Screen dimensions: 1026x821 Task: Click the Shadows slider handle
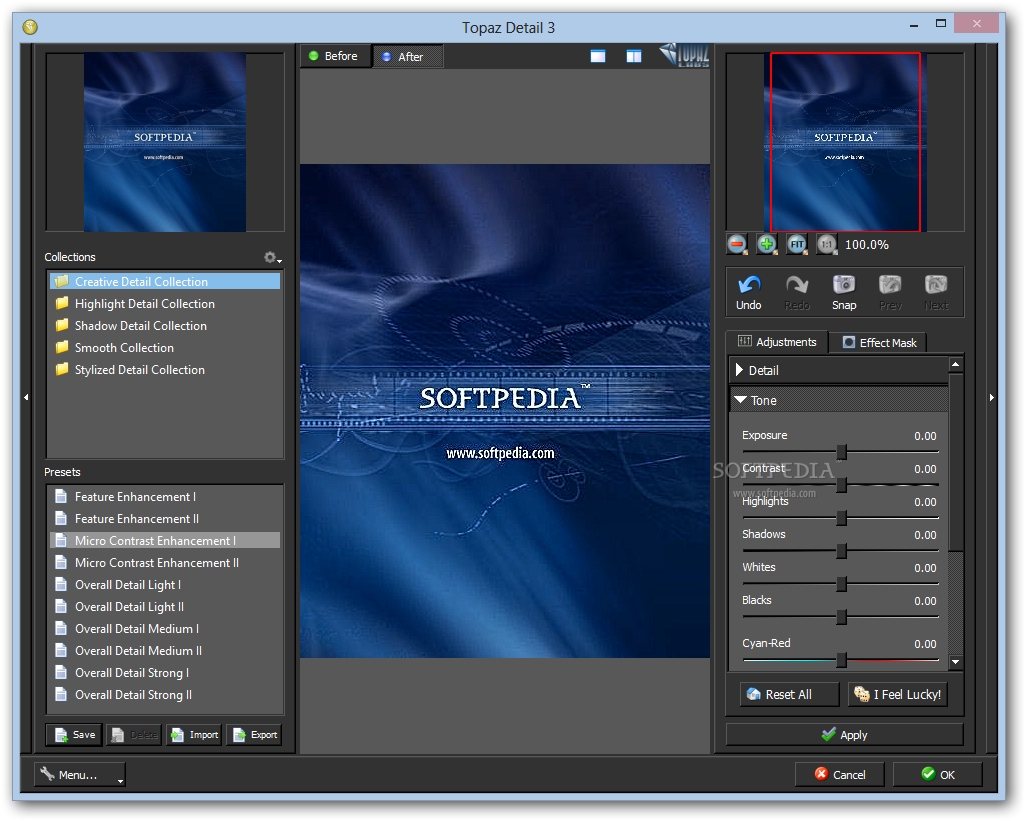click(842, 551)
